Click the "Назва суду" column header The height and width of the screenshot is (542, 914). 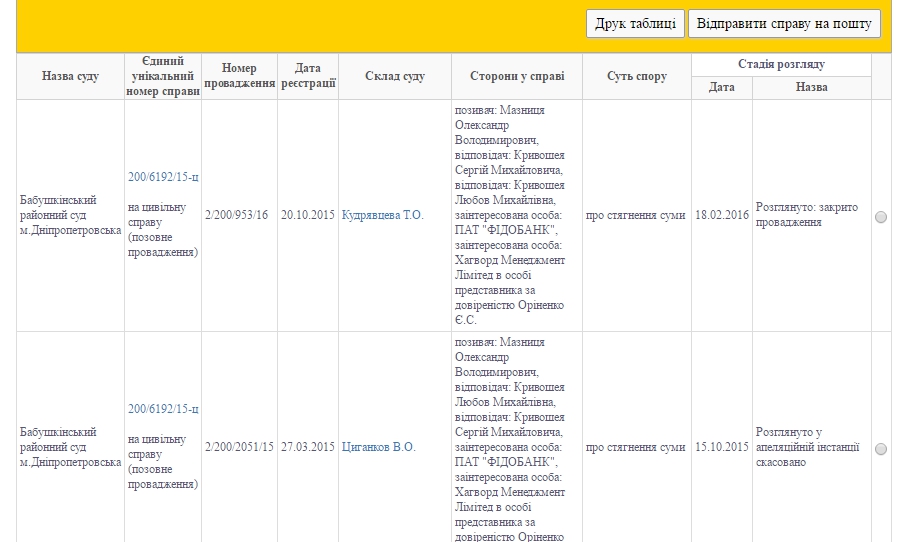70,77
